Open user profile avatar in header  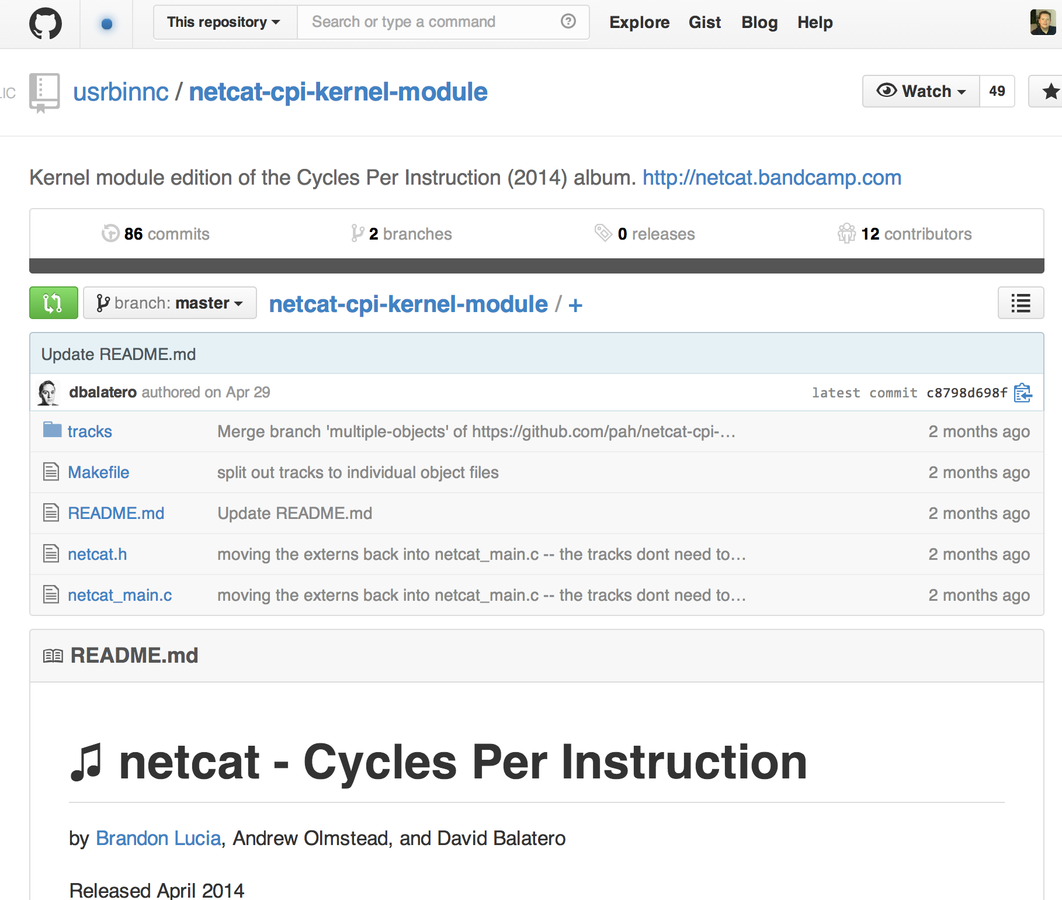click(x=1043, y=22)
